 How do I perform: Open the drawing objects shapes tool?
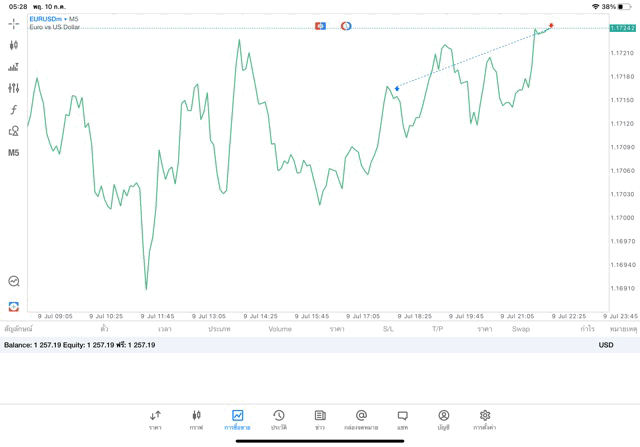[13, 131]
